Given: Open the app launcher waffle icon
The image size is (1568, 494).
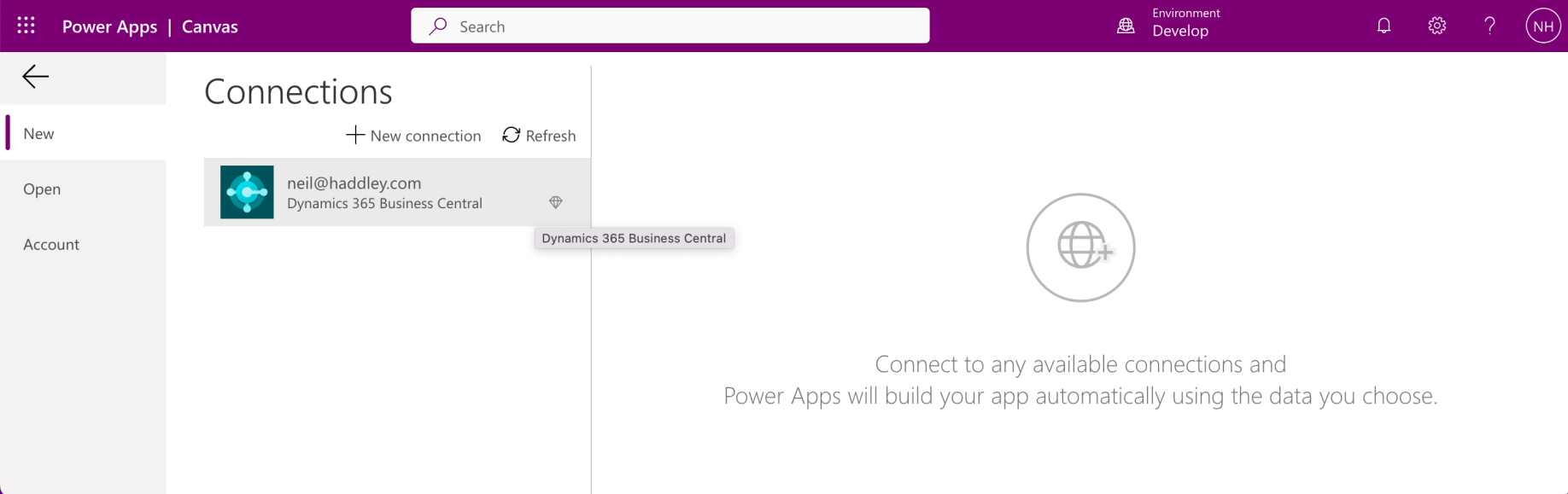Looking at the screenshot, I should 26,26.
